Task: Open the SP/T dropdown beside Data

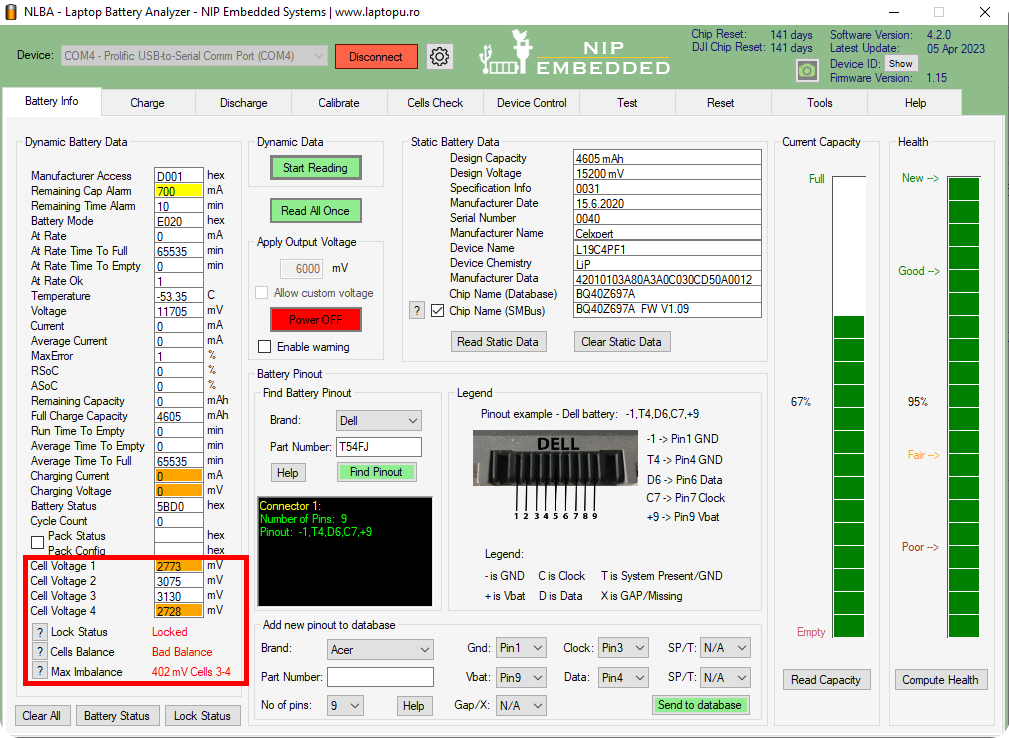Action: click(725, 678)
